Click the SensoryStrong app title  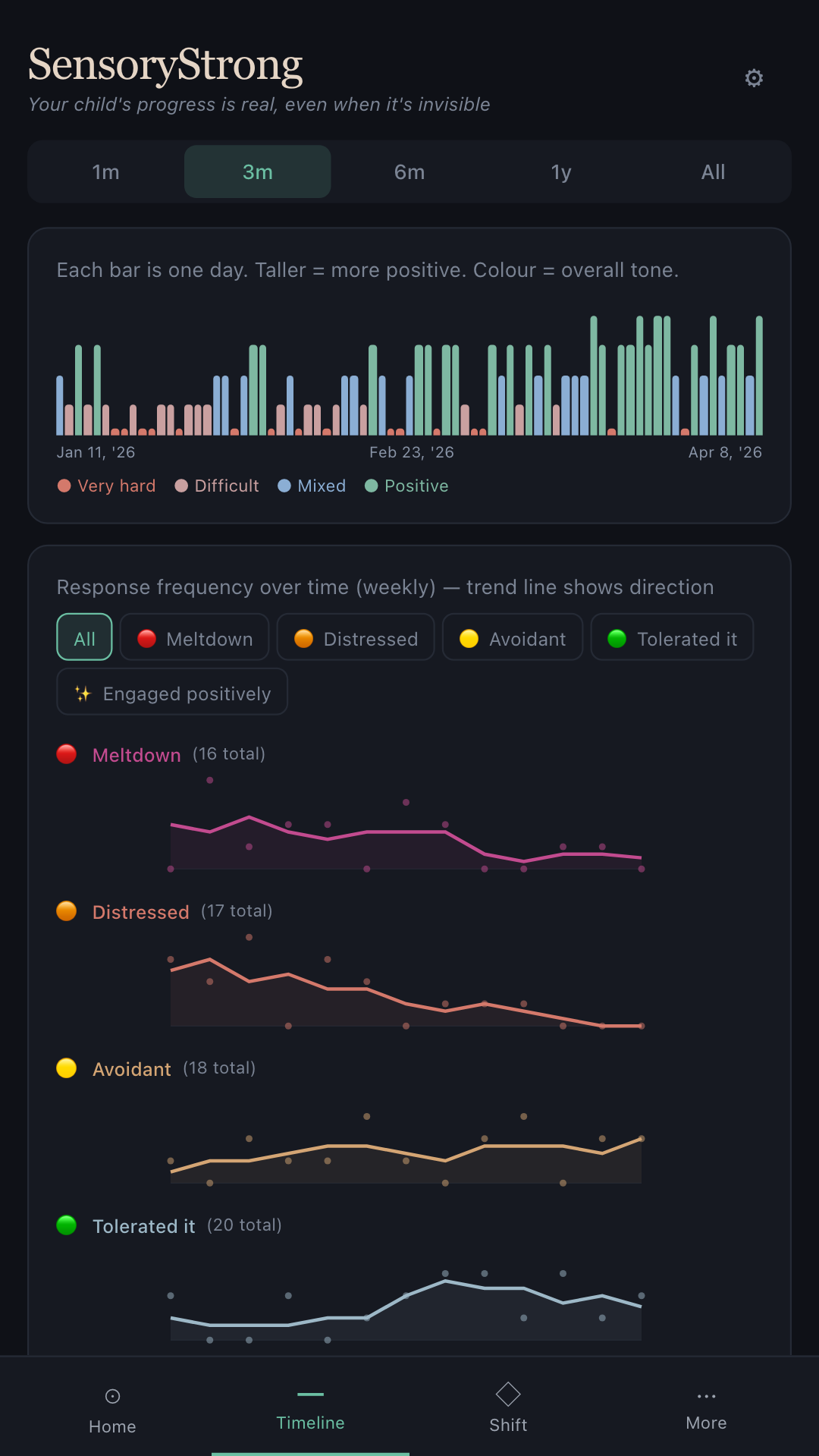(x=165, y=65)
